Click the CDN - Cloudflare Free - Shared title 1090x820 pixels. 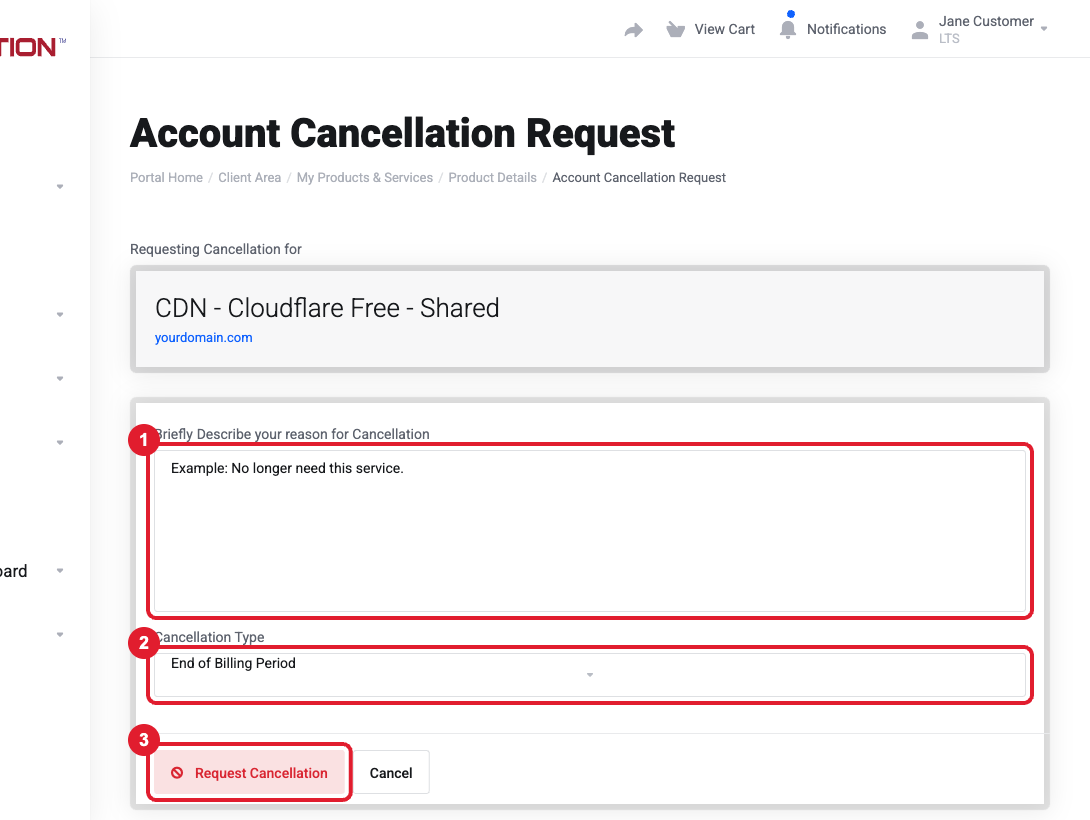click(x=327, y=308)
